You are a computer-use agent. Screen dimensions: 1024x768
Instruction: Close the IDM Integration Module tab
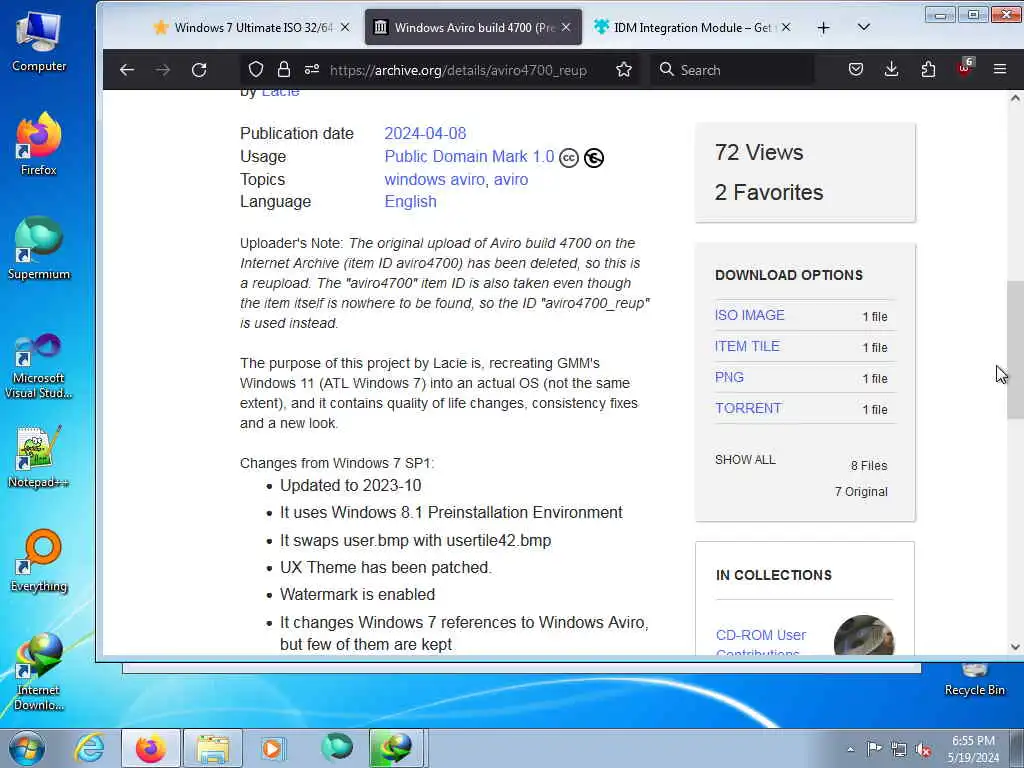tap(786, 27)
